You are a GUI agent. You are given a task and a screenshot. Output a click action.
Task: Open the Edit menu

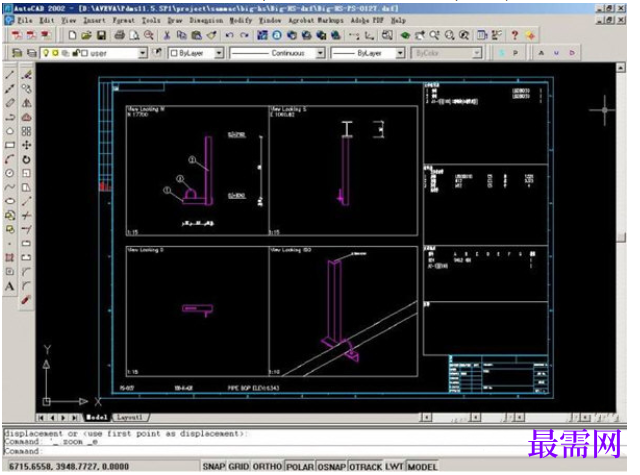coord(47,20)
